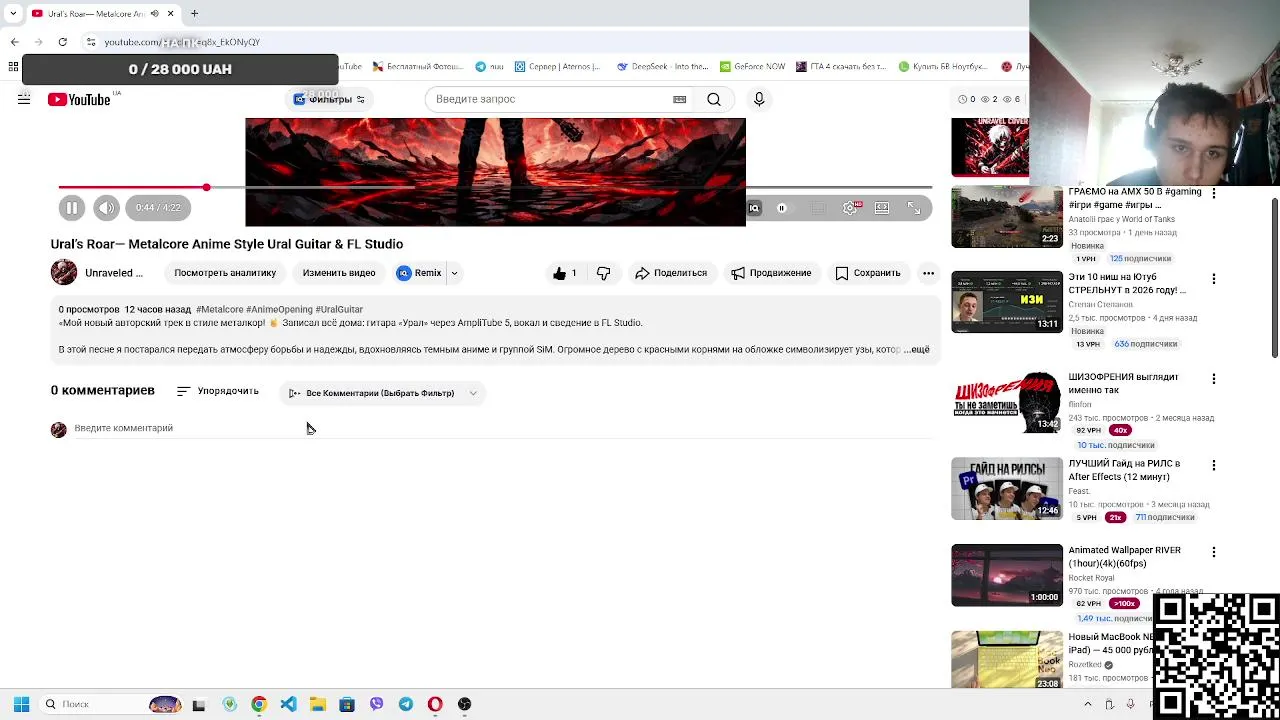Go back in browser history
Image resolution: width=1280 pixels, height=720 pixels.
14,42
